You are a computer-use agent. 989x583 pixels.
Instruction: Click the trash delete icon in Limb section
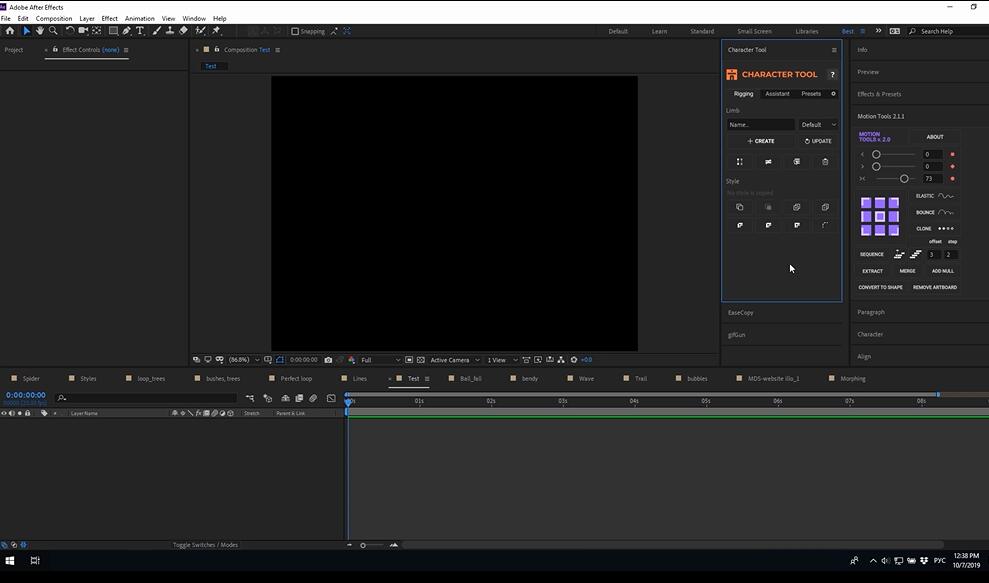tap(825, 162)
